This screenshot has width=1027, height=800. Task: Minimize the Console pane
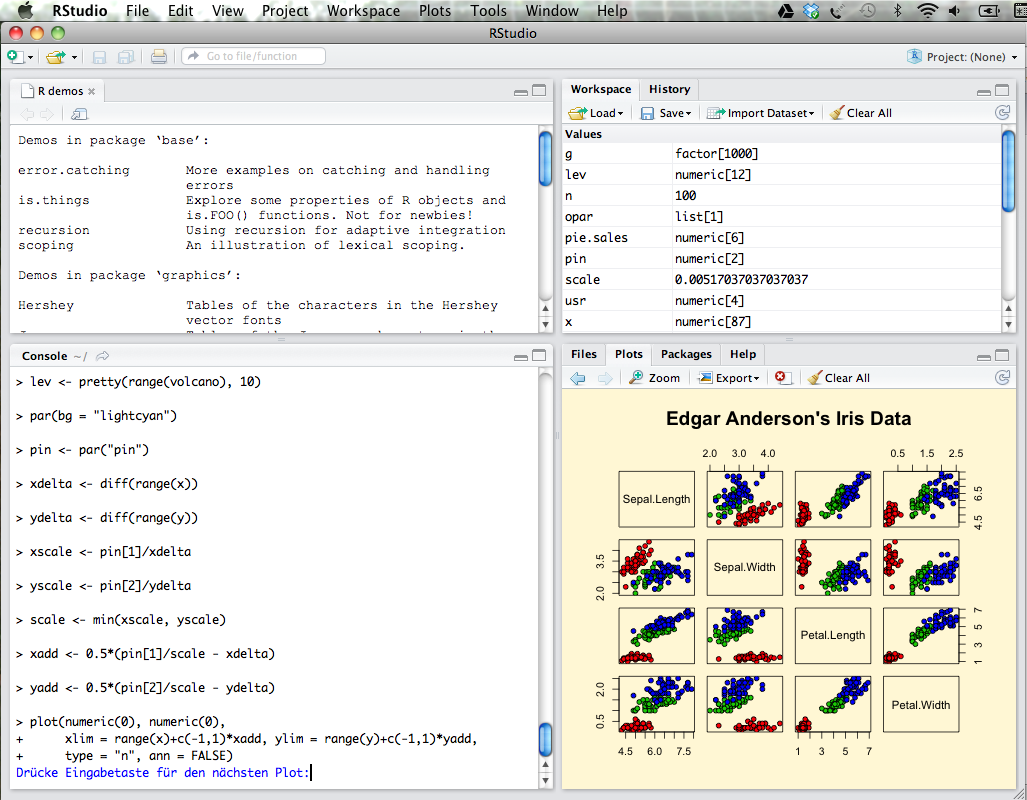tap(521, 357)
